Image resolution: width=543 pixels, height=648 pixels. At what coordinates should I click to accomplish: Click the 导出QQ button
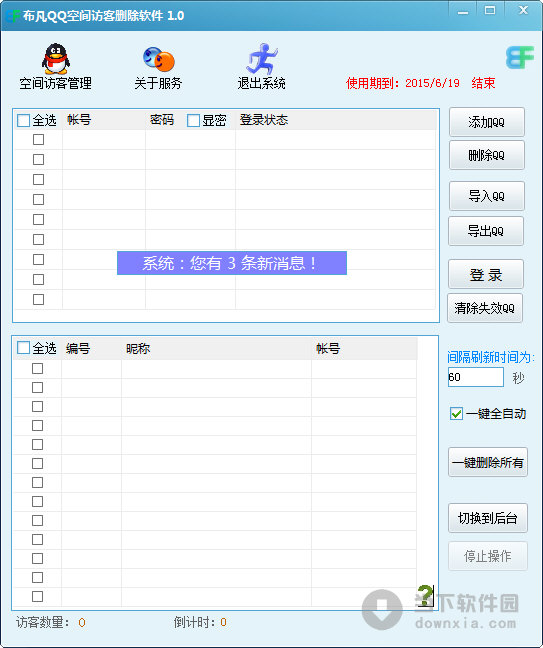(486, 231)
